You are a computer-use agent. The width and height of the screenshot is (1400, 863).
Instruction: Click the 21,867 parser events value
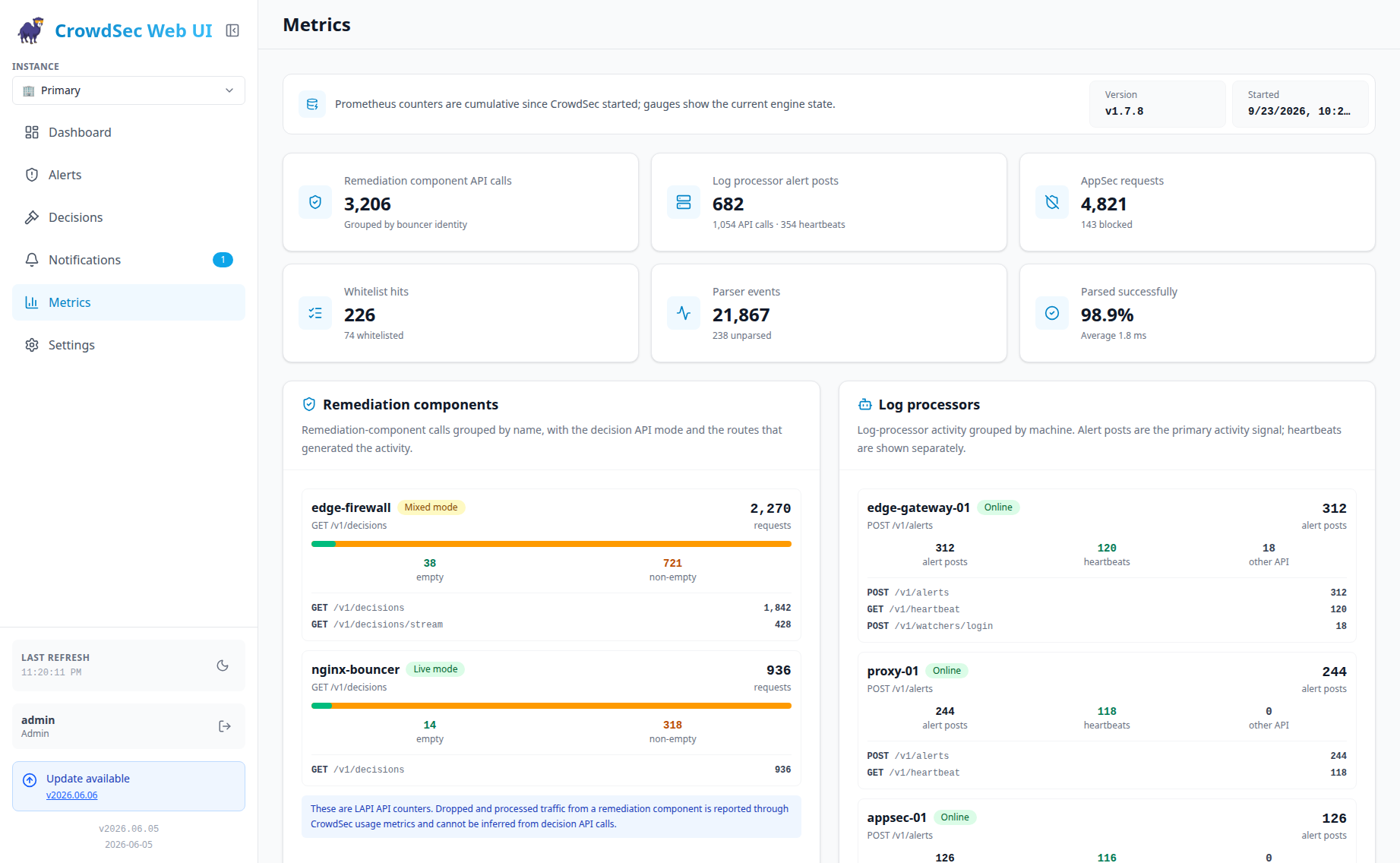(741, 315)
